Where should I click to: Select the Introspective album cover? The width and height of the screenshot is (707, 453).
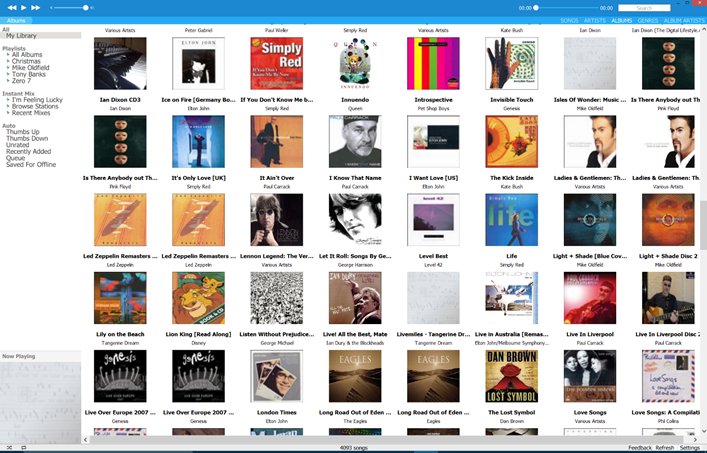433,64
